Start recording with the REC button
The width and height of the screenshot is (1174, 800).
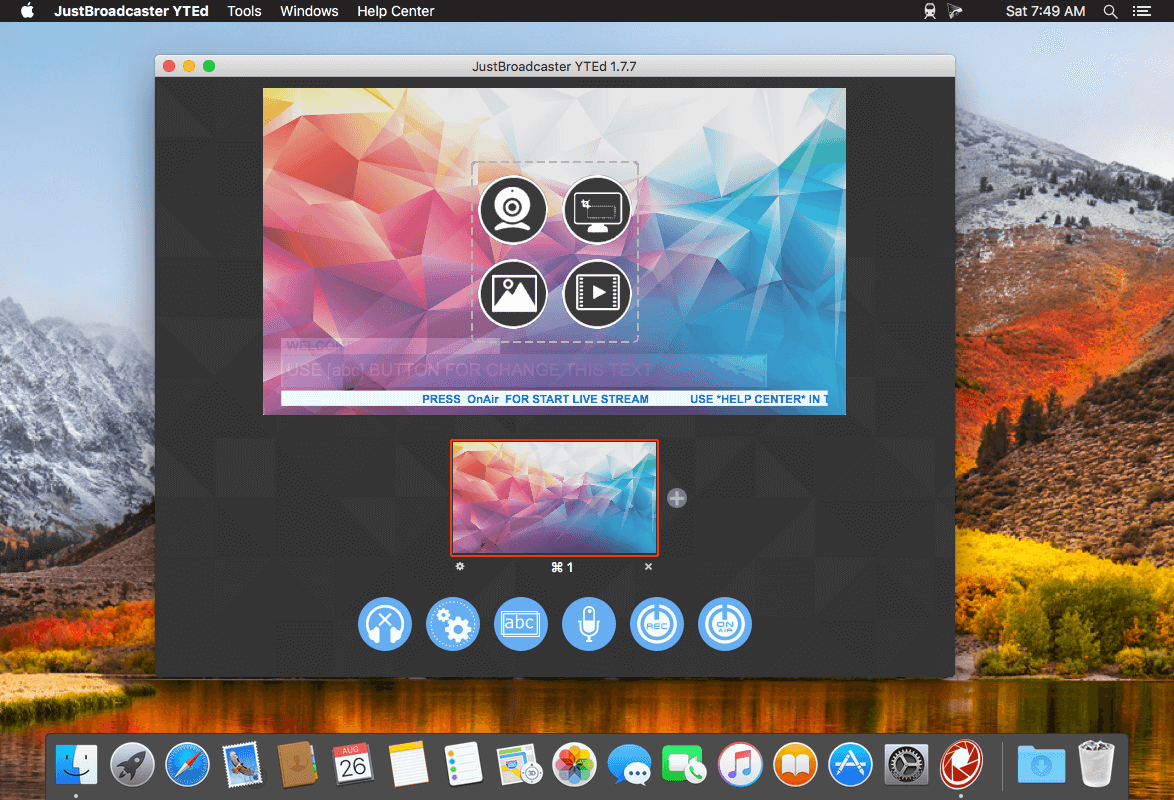(x=657, y=624)
